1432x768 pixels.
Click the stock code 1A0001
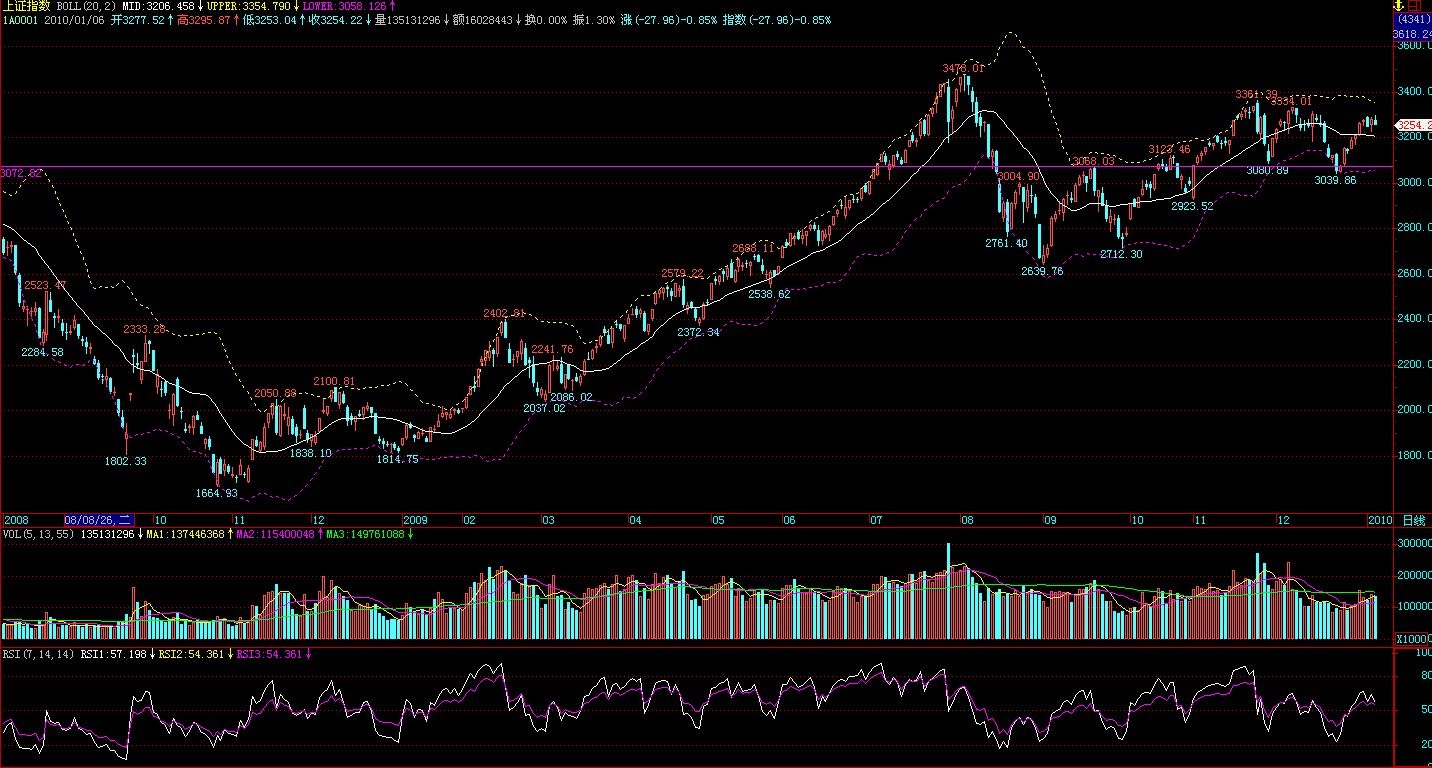(19, 20)
